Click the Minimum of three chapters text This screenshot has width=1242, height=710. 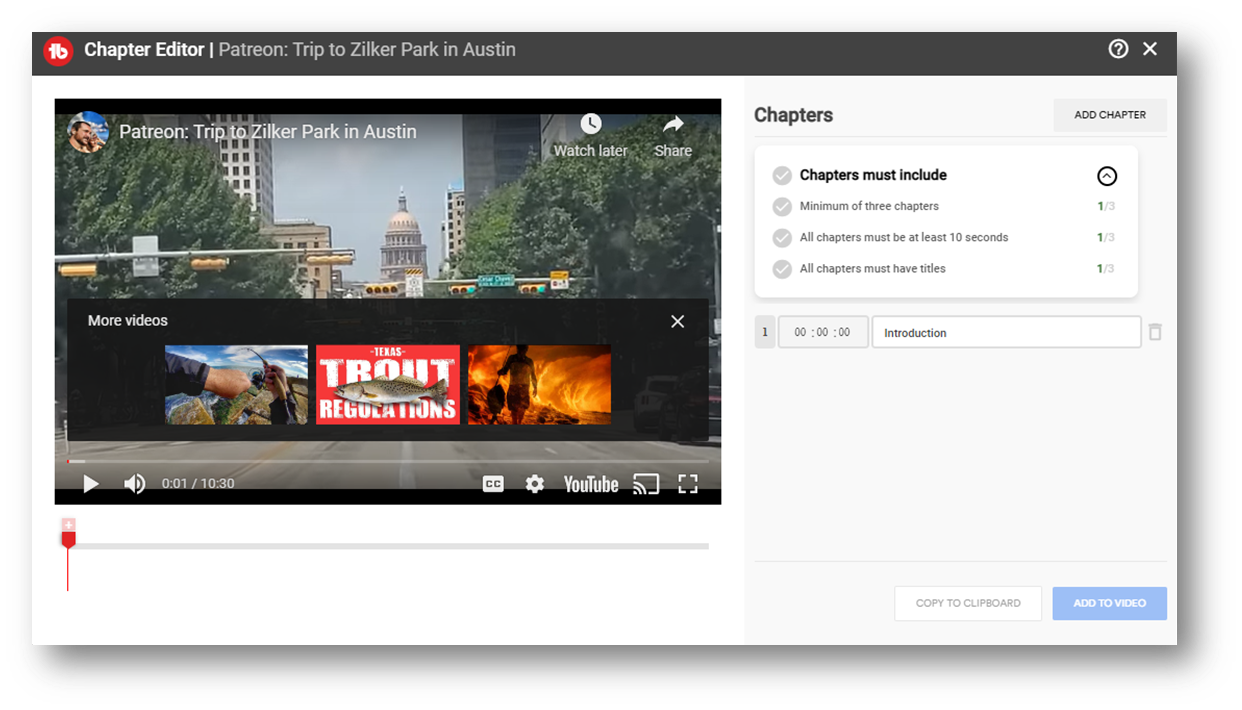click(869, 207)
